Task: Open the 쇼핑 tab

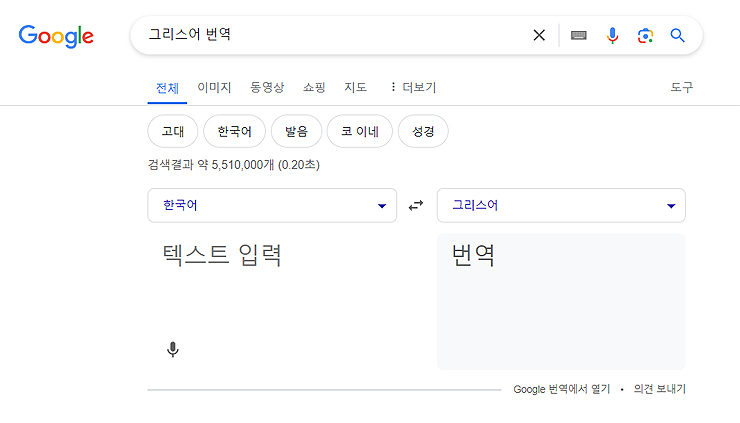Action: [314, 87]
